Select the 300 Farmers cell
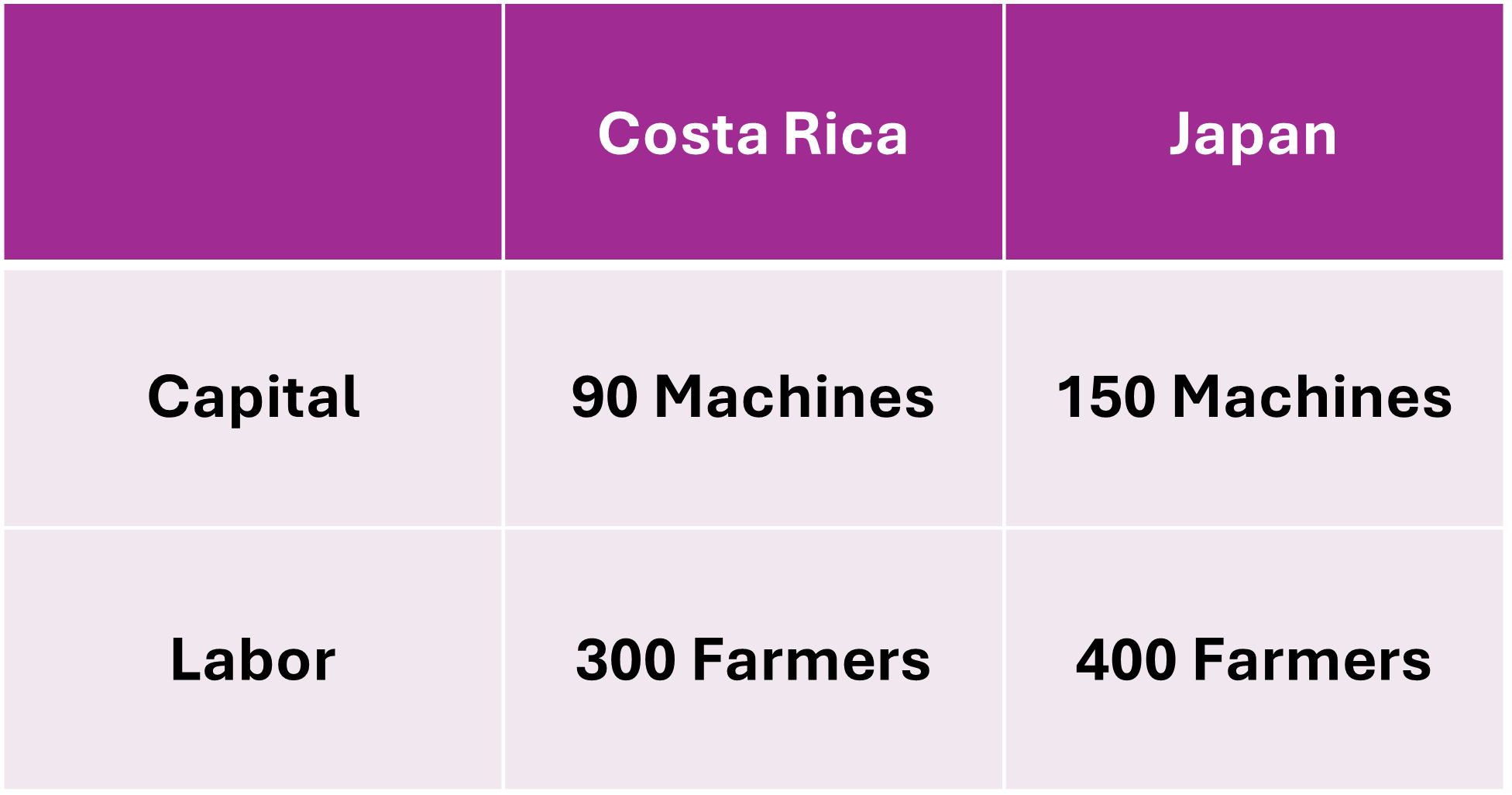The height and width of the screenshot is (795, 1512). [x=753, y=660]
